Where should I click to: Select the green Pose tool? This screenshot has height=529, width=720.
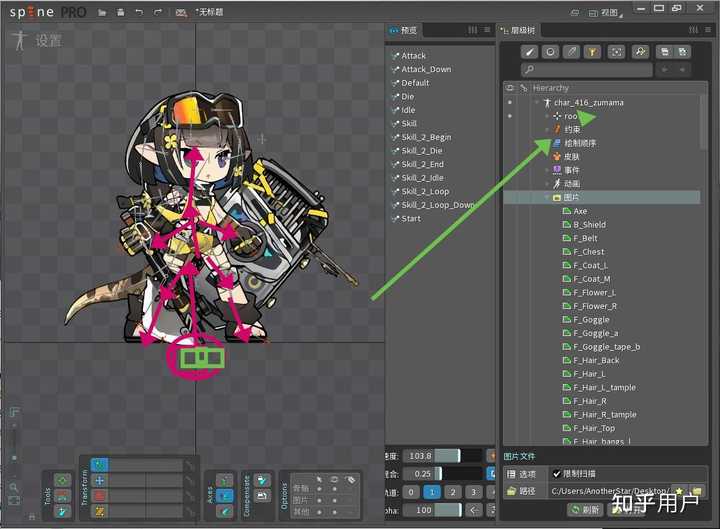tap(62, 480)
